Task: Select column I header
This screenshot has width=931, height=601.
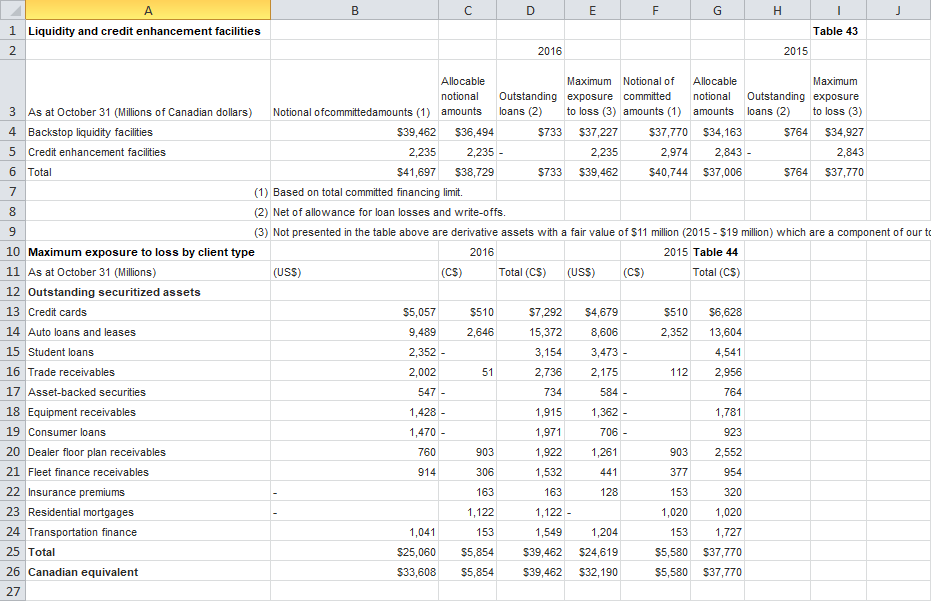Action: click(x=838, y=10)
